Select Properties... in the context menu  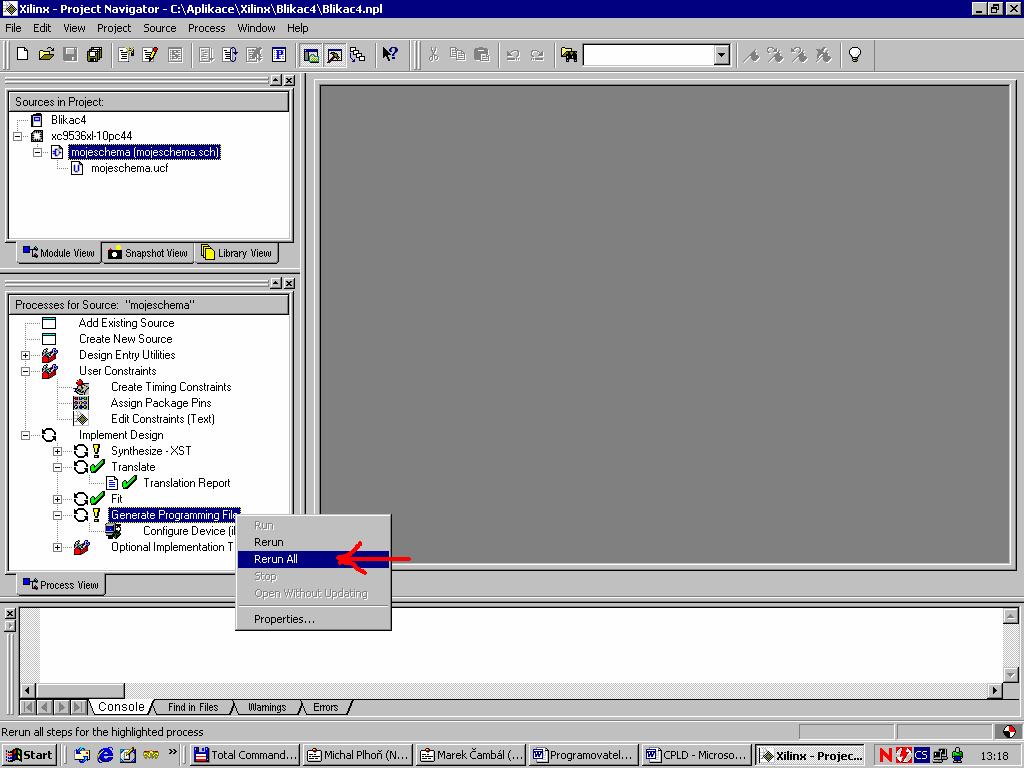pos(313,619)
